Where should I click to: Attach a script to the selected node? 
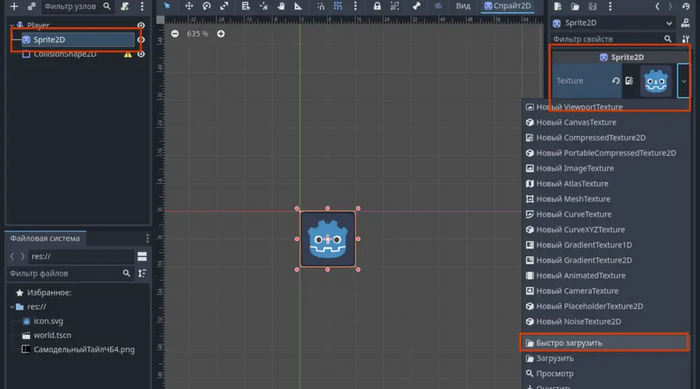click(x=125, y=6)
